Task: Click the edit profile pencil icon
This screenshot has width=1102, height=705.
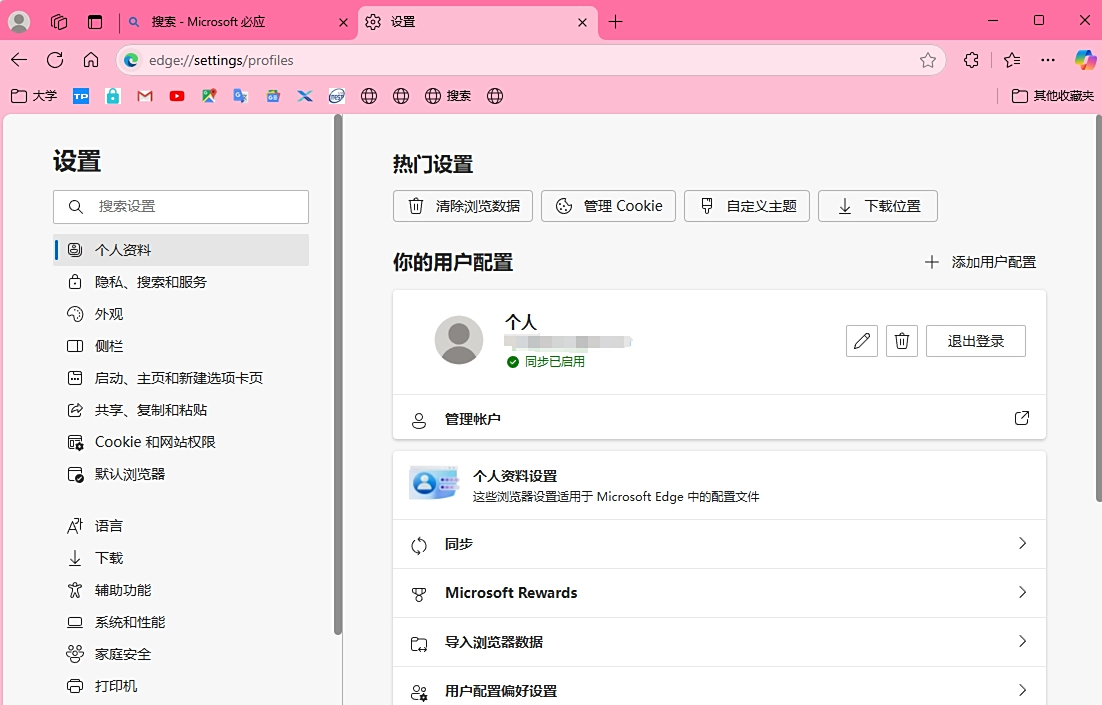Action: tap(861, 341)
